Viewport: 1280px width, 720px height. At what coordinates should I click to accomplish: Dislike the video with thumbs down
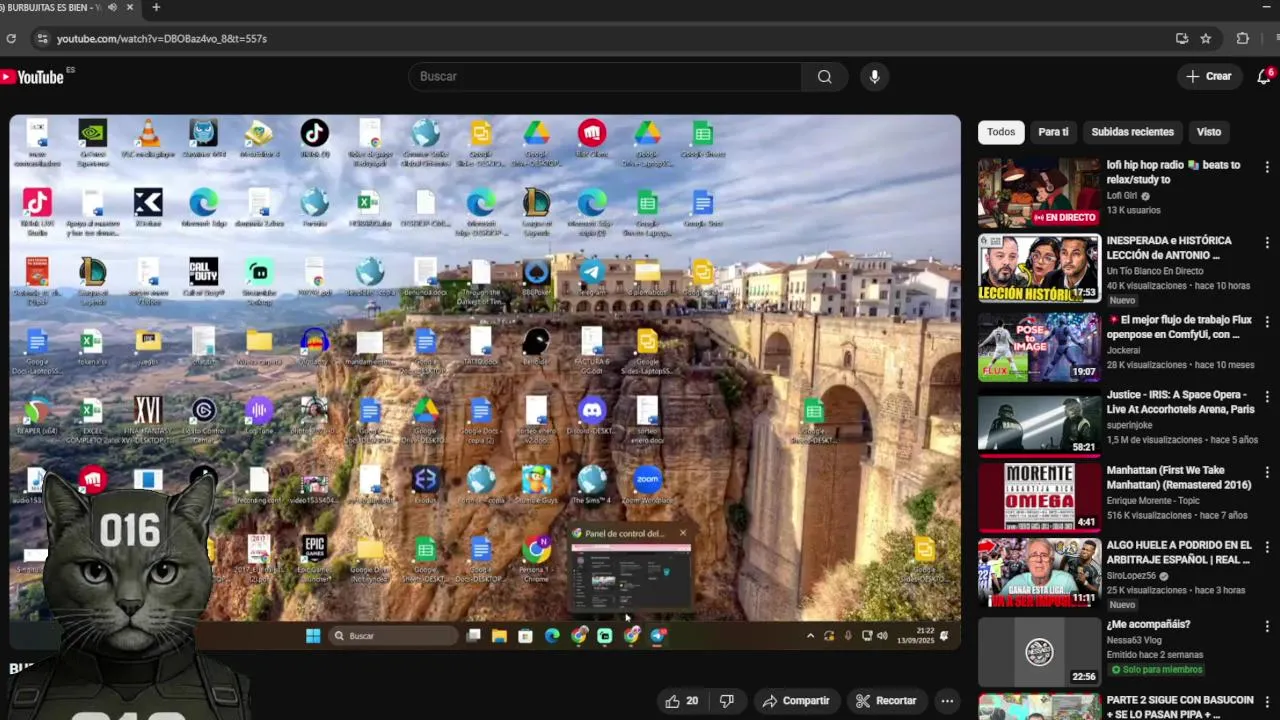(x=727, y=701)
